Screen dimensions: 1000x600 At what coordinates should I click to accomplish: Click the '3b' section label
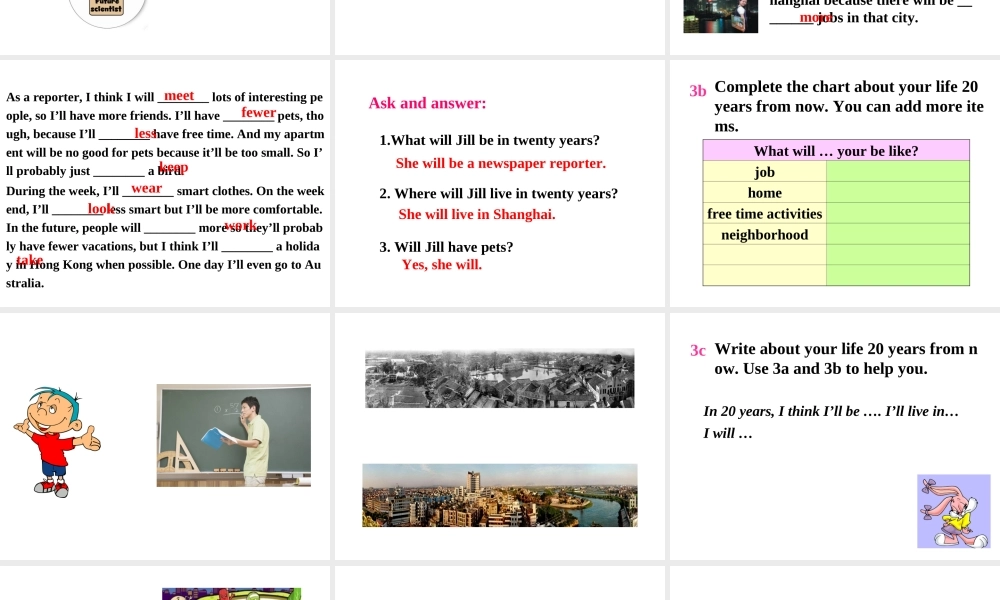[x=698, y=91]
